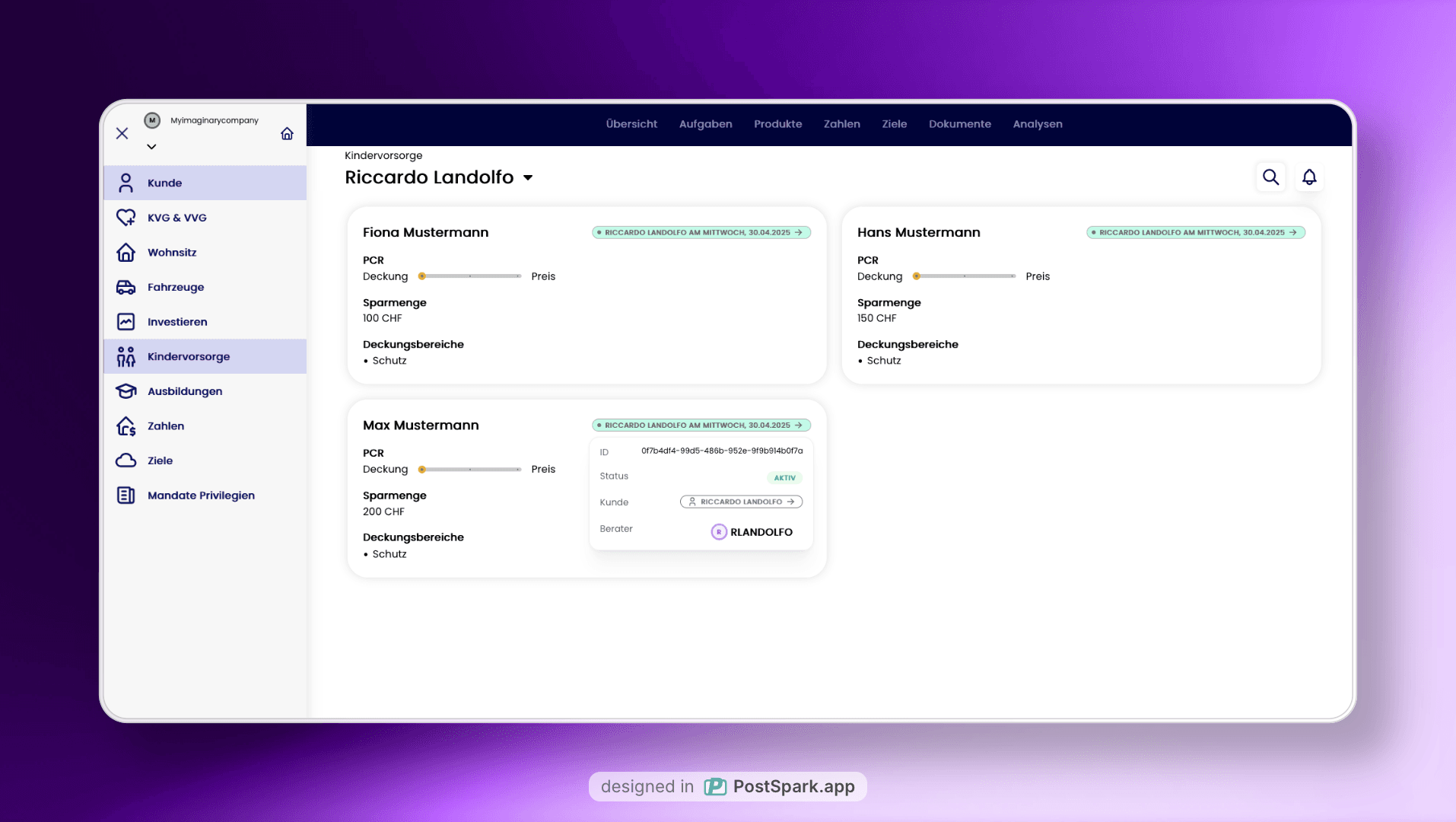Switch to the Dokumente tab

coord(960,124)
